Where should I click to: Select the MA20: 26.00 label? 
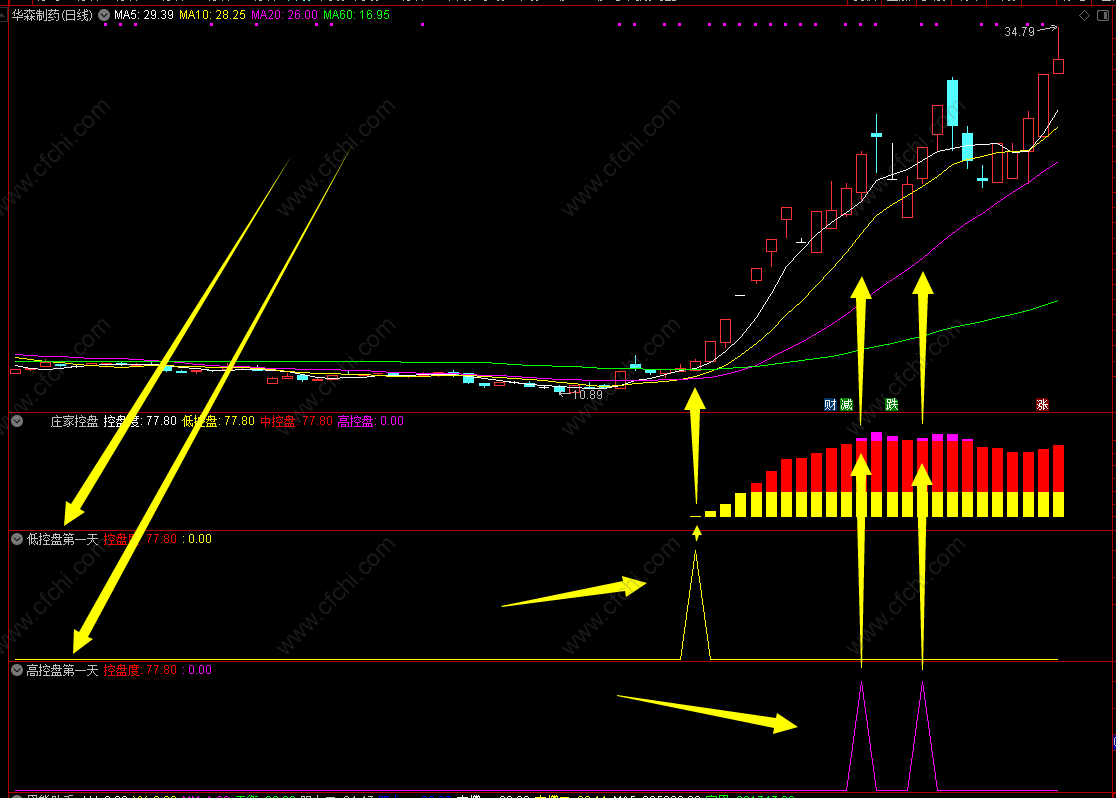pos(285,15)
